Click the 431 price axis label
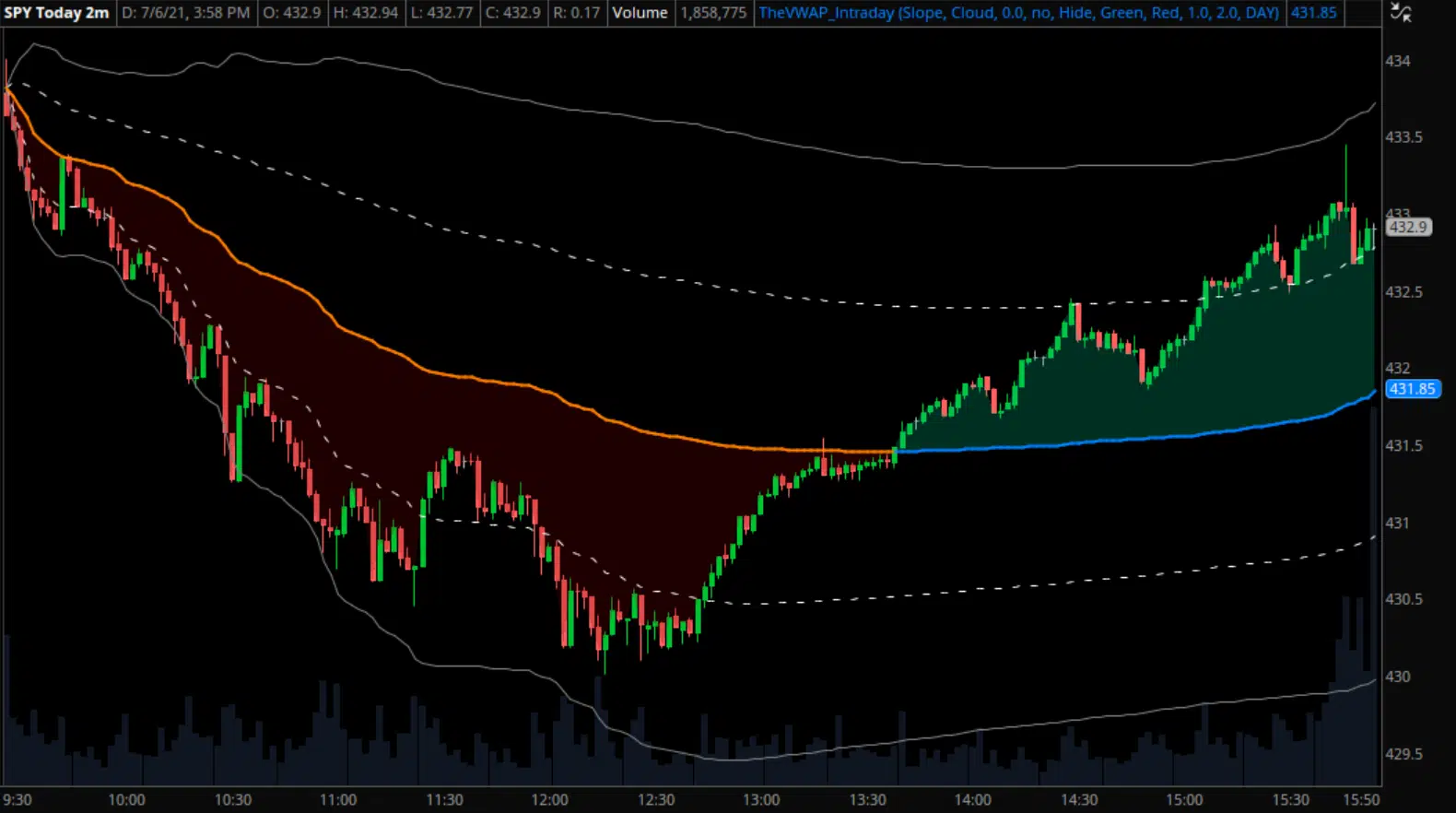Image resolution: width=1456 pixels, height=813 pixels. [1398, 523]
